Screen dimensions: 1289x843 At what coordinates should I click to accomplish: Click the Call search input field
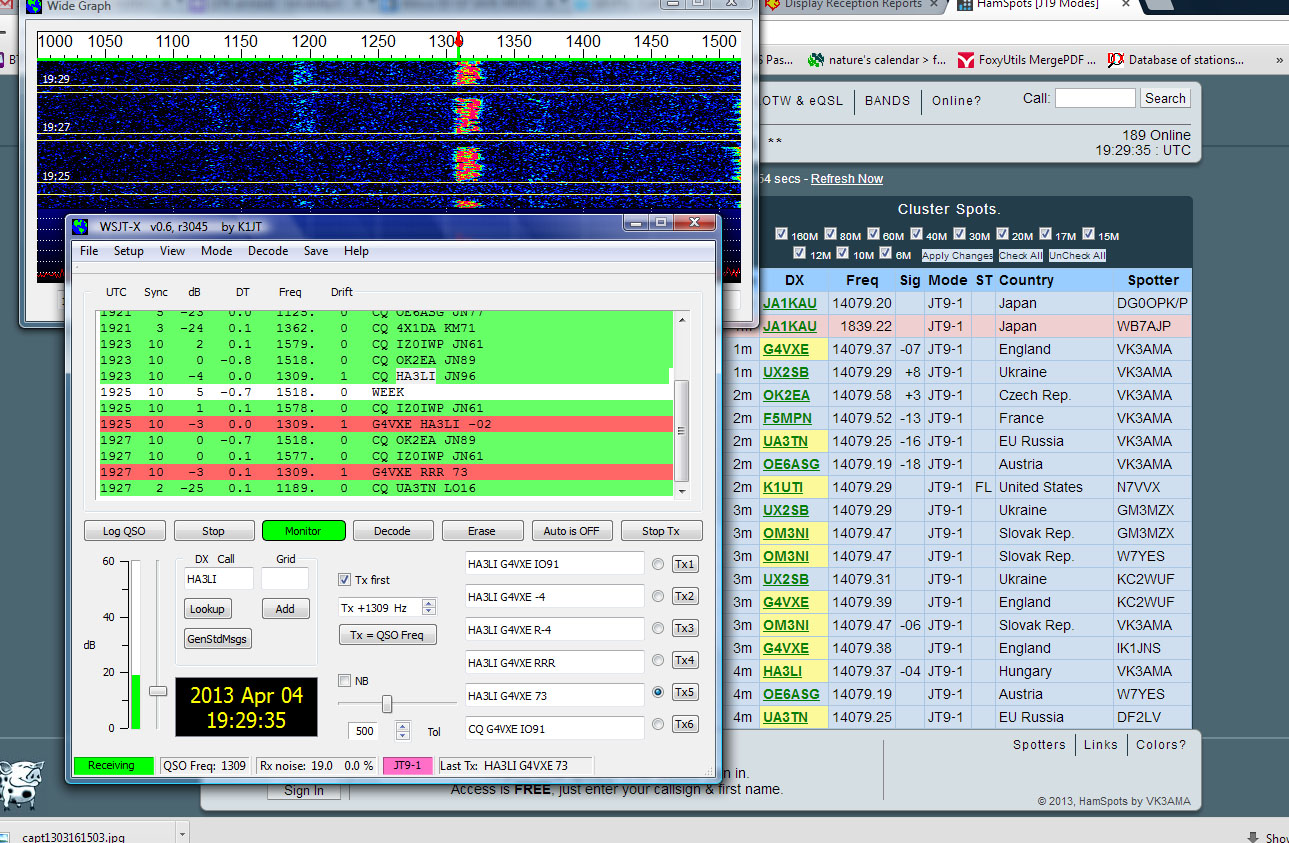[x=1095, y=97]
